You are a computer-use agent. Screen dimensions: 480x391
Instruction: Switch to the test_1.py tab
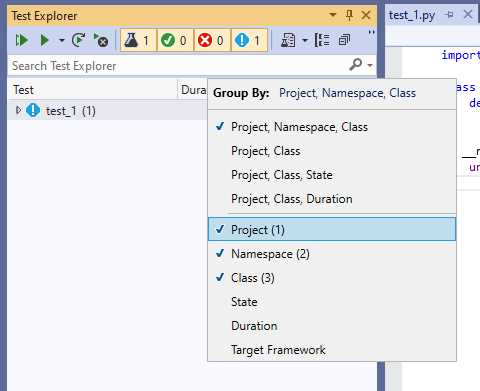pyautogui.click(x=412, y=15)
